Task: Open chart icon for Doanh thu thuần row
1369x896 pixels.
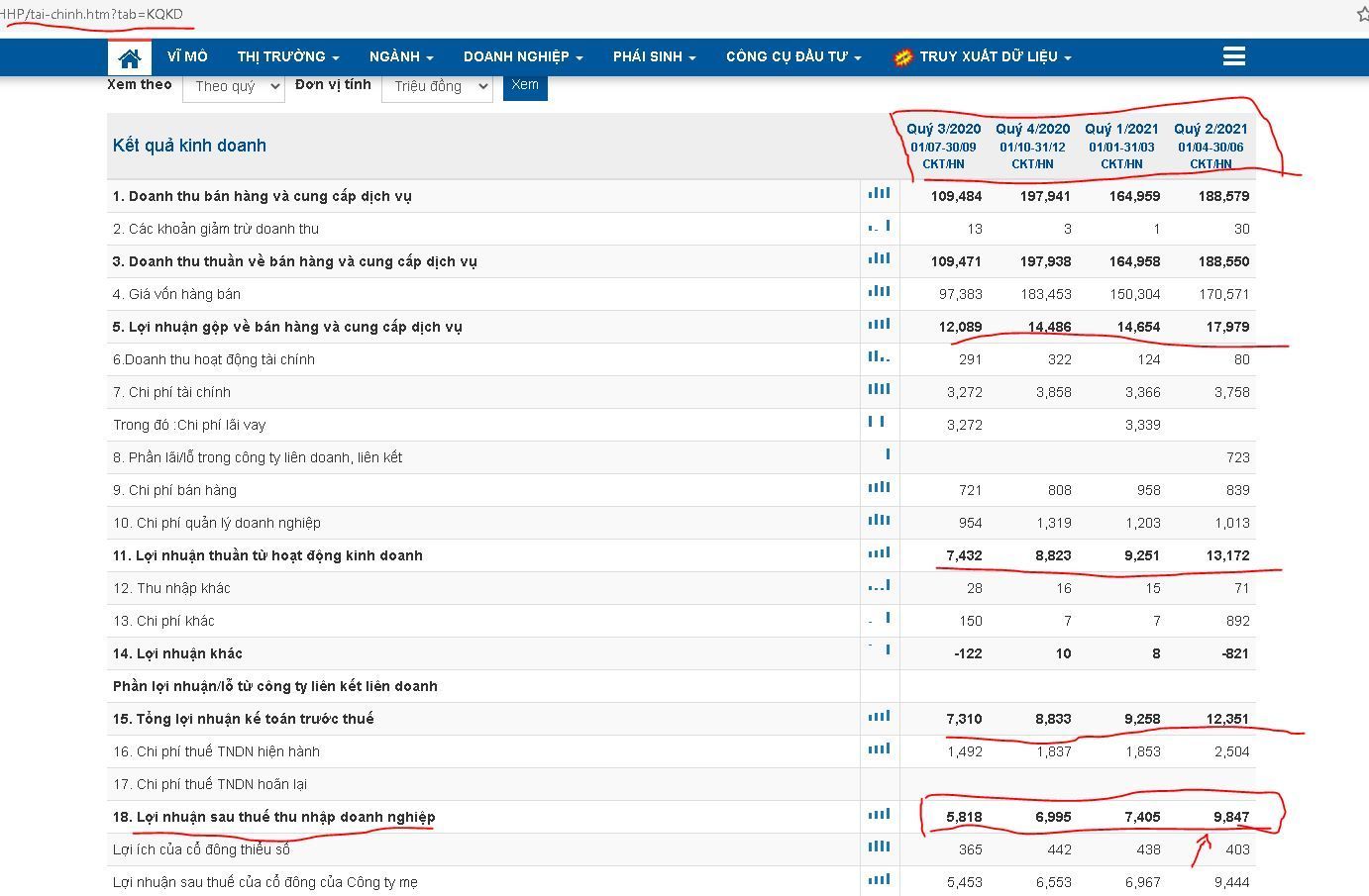Action: point(879,259)
